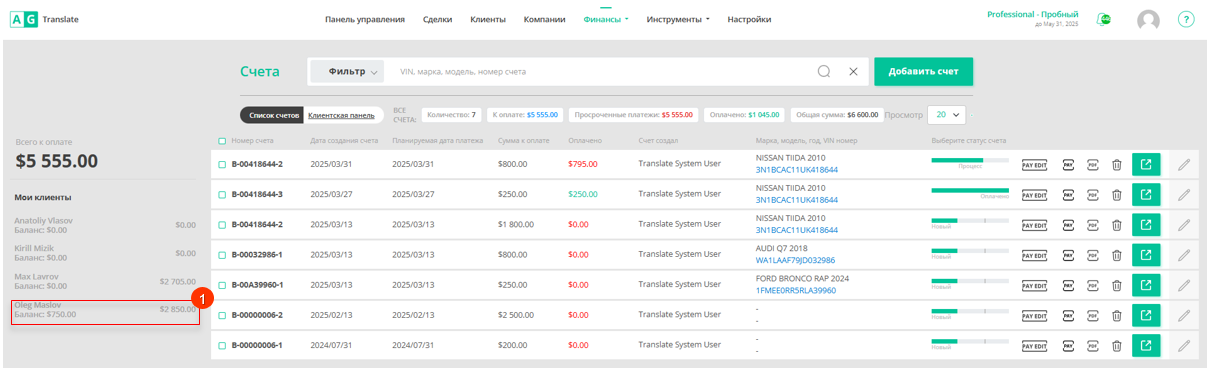Delete invoice B-00032986-1 with trash icon
Viewport: 1208px width, 368px height.
click(1116, 255)
